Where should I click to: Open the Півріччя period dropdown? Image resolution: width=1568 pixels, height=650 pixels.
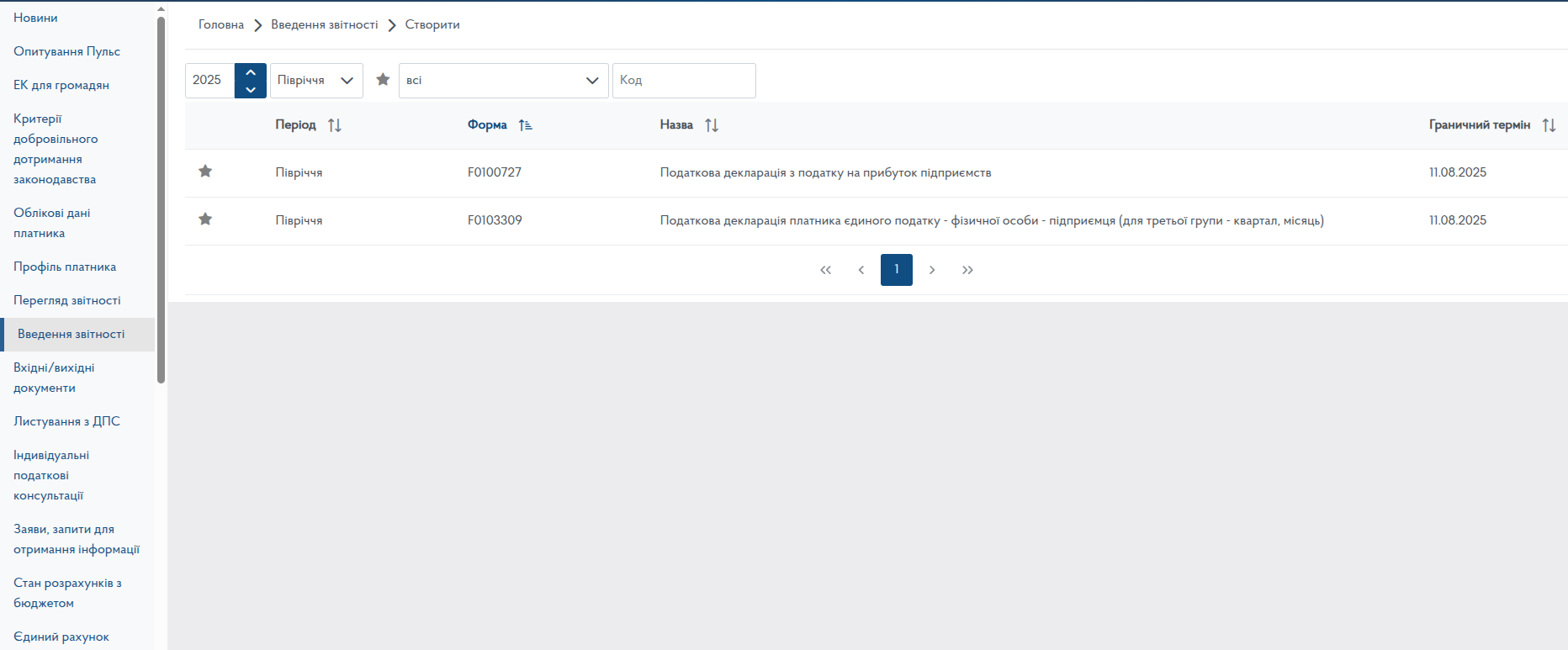point(316,81)
